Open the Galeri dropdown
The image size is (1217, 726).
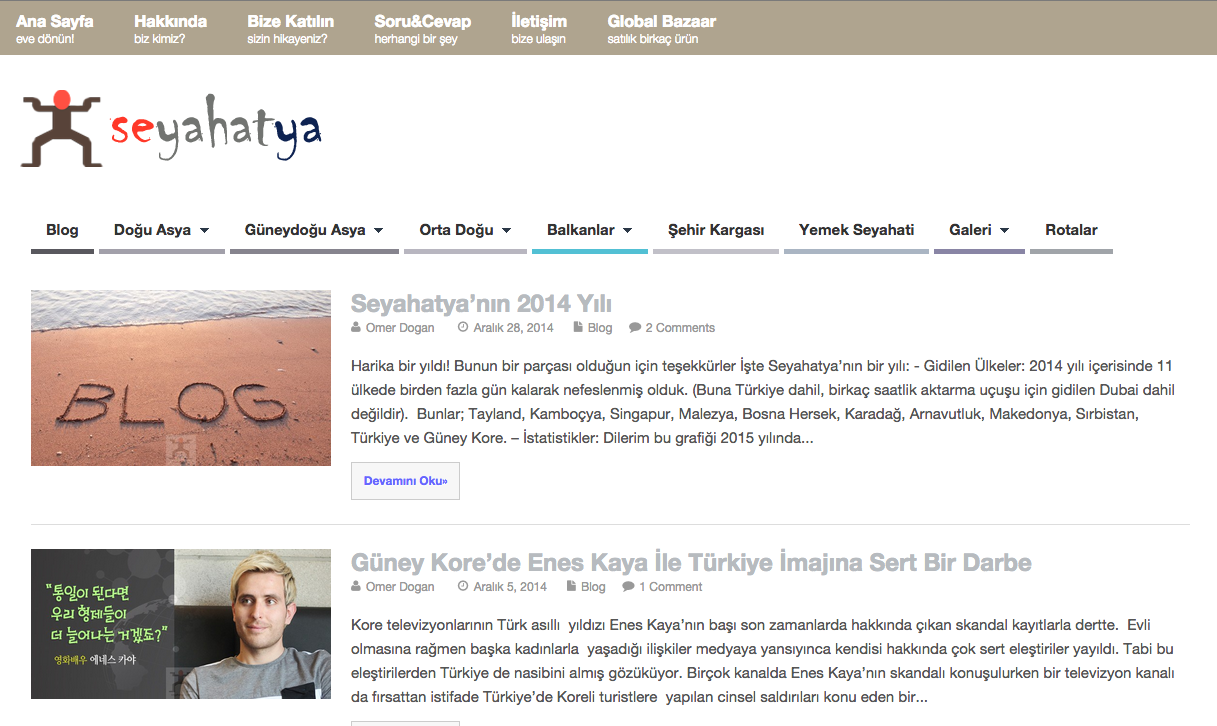[x=1005, y=229]
